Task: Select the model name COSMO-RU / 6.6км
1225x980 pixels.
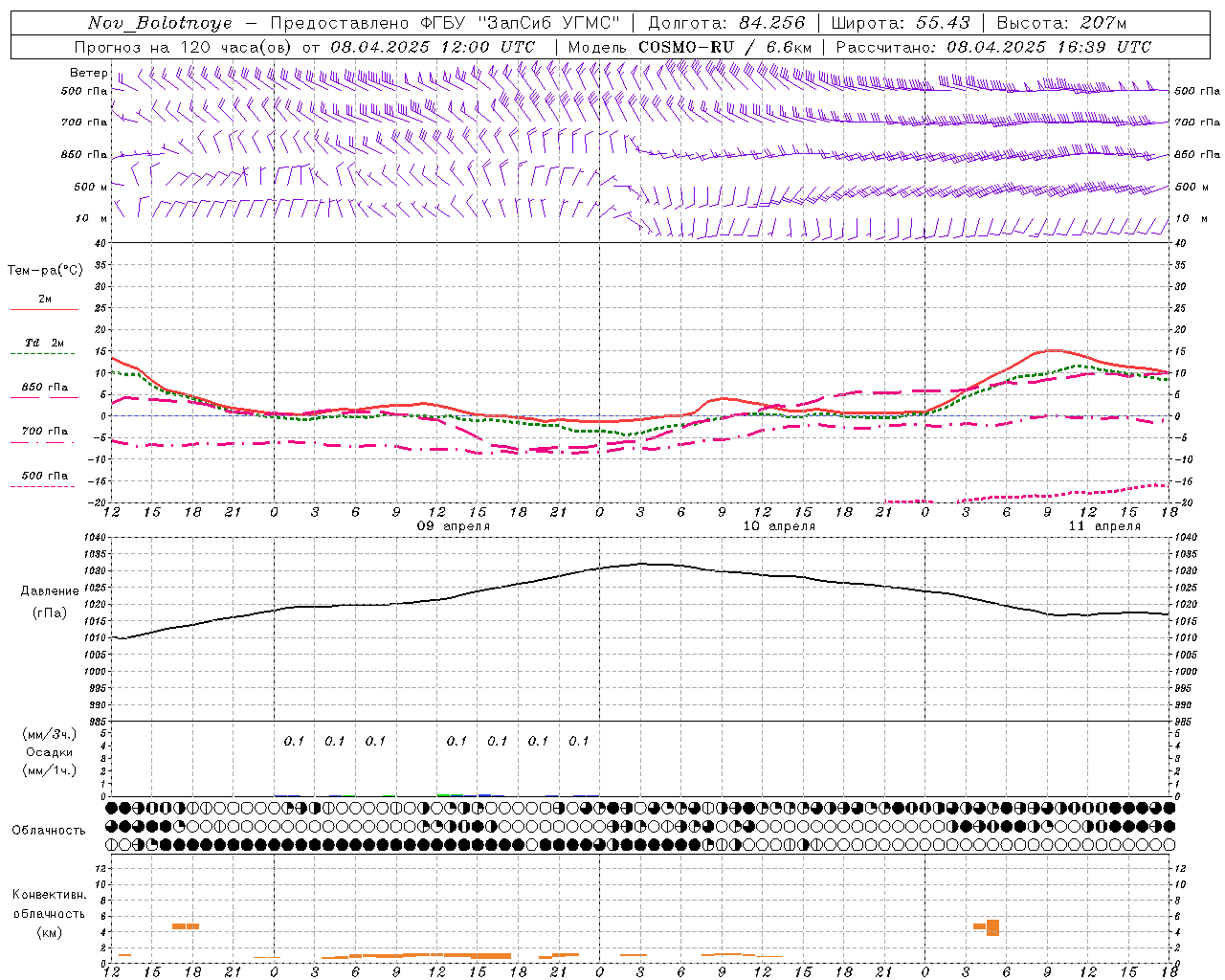Action: pyautogui.click(x=724, y=47)
